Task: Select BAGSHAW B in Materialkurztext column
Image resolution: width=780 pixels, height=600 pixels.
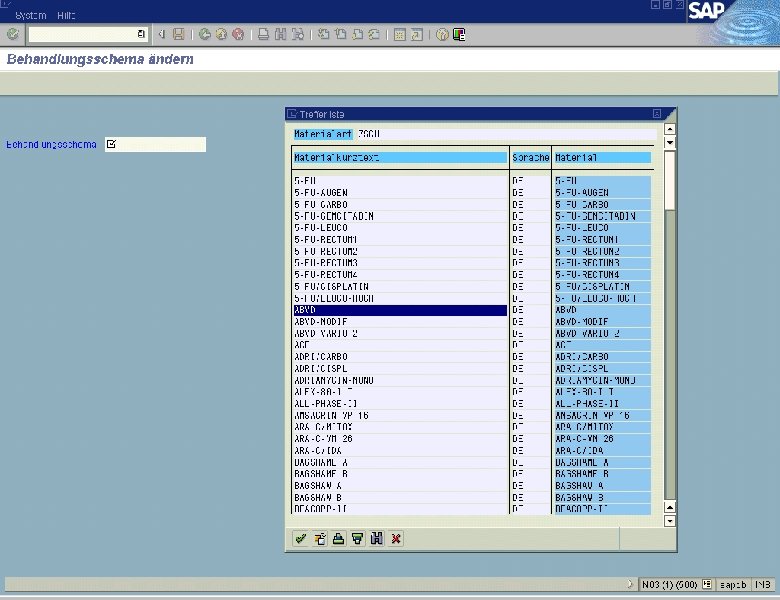Action: coord(400,498)
